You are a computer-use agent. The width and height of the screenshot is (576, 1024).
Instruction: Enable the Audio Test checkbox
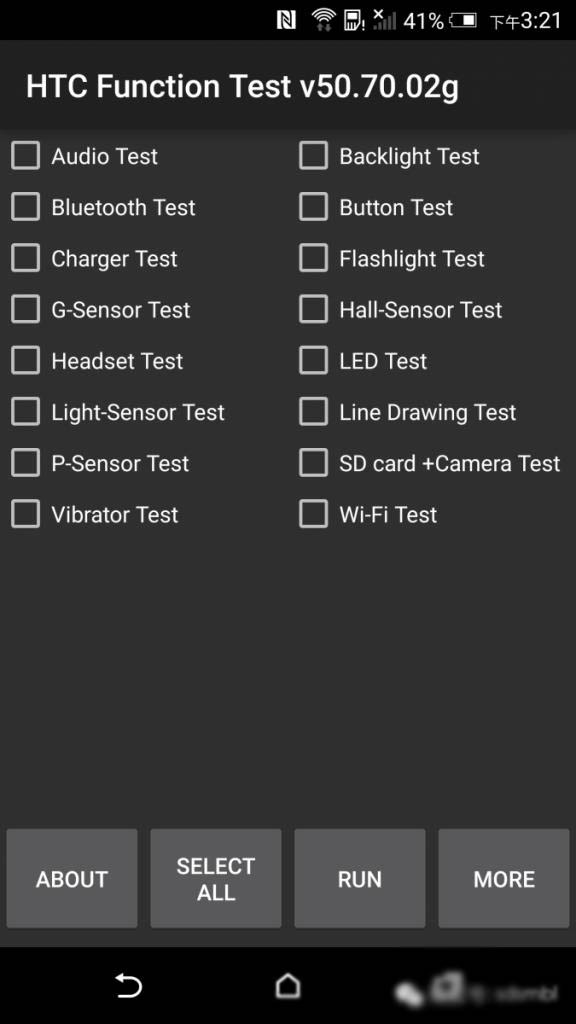point(25,156)
